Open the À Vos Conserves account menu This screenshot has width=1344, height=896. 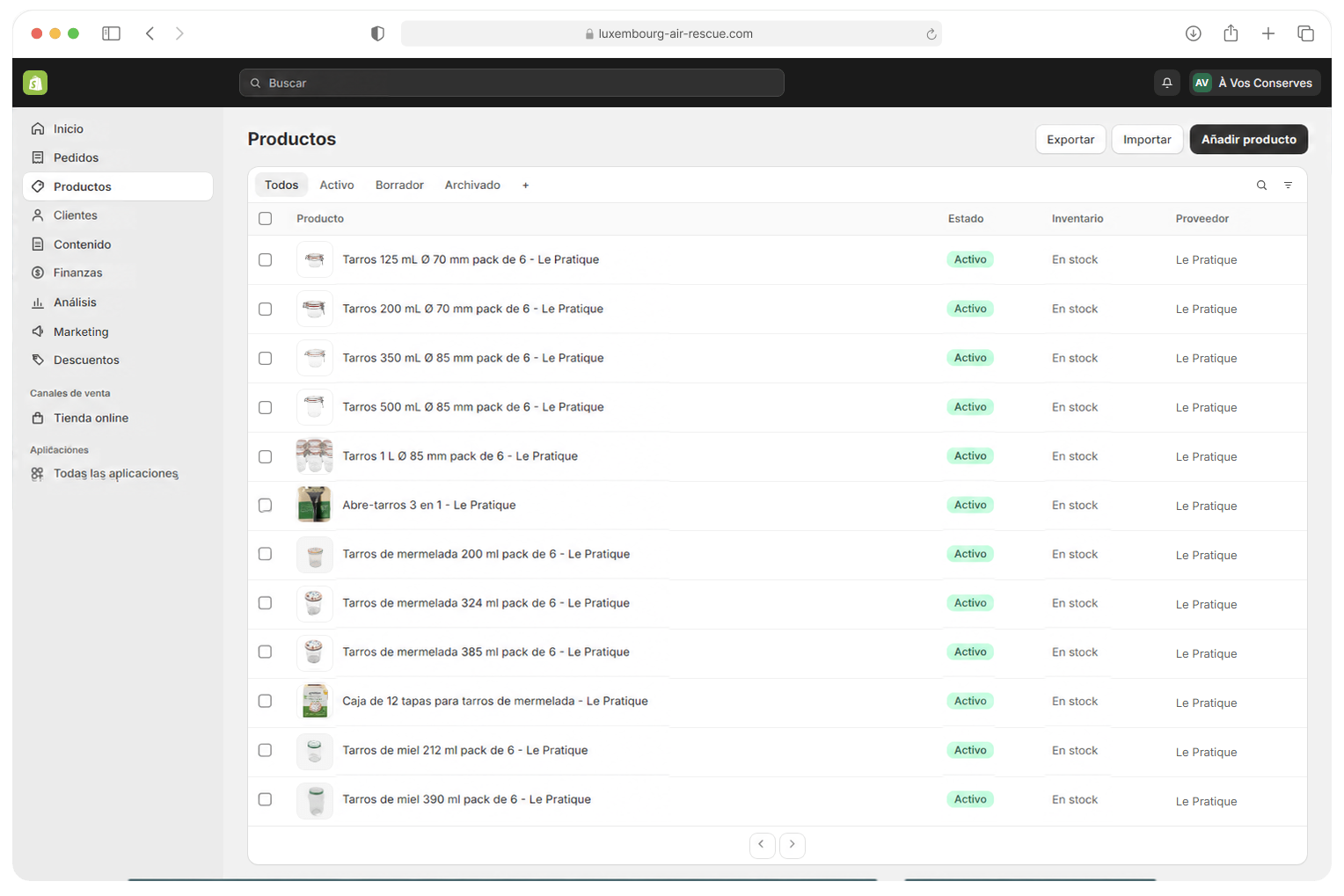point(1255,83)
